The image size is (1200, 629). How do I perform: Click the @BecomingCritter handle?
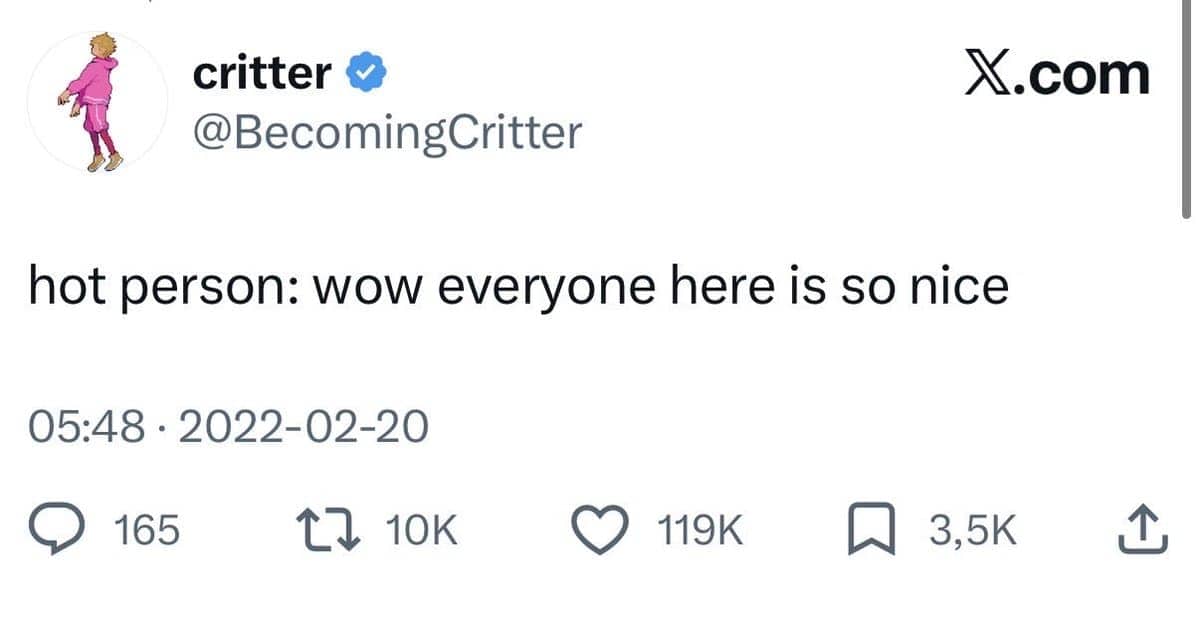[385, 131]
